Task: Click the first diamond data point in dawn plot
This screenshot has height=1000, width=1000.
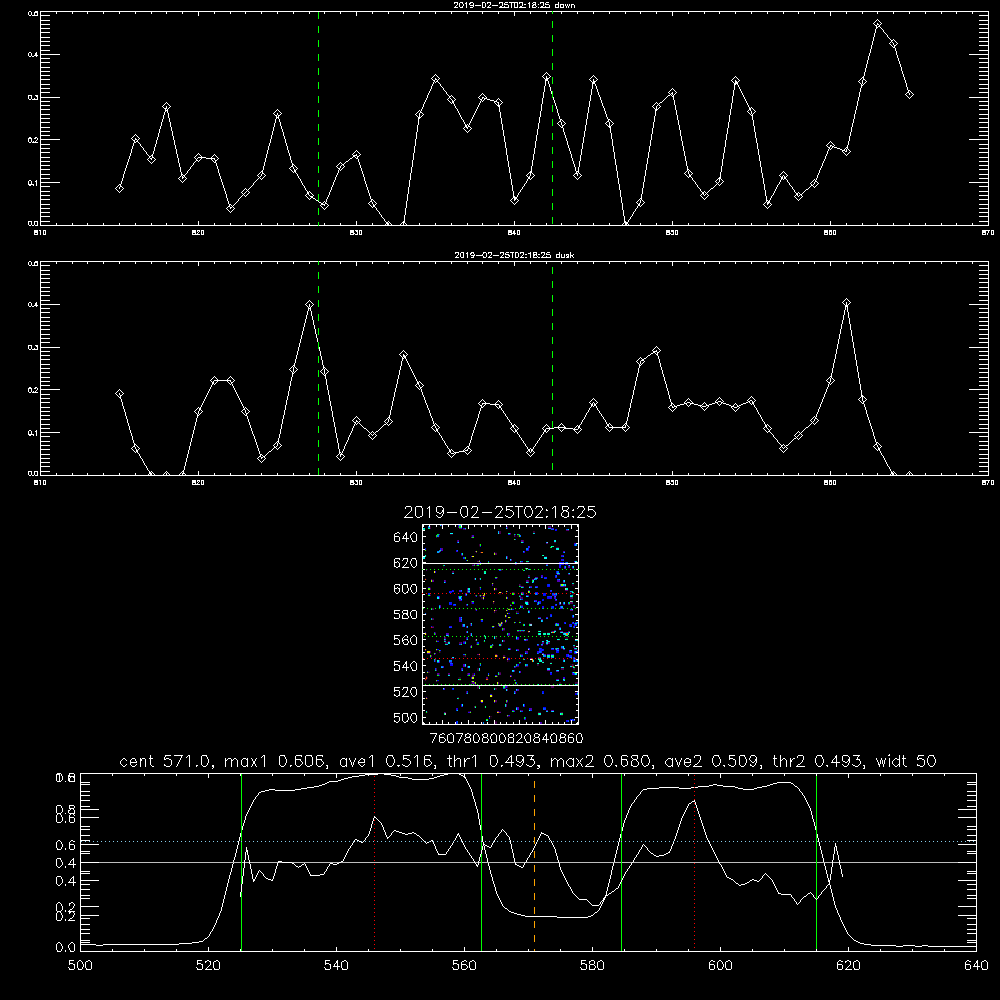Action: 119,189
